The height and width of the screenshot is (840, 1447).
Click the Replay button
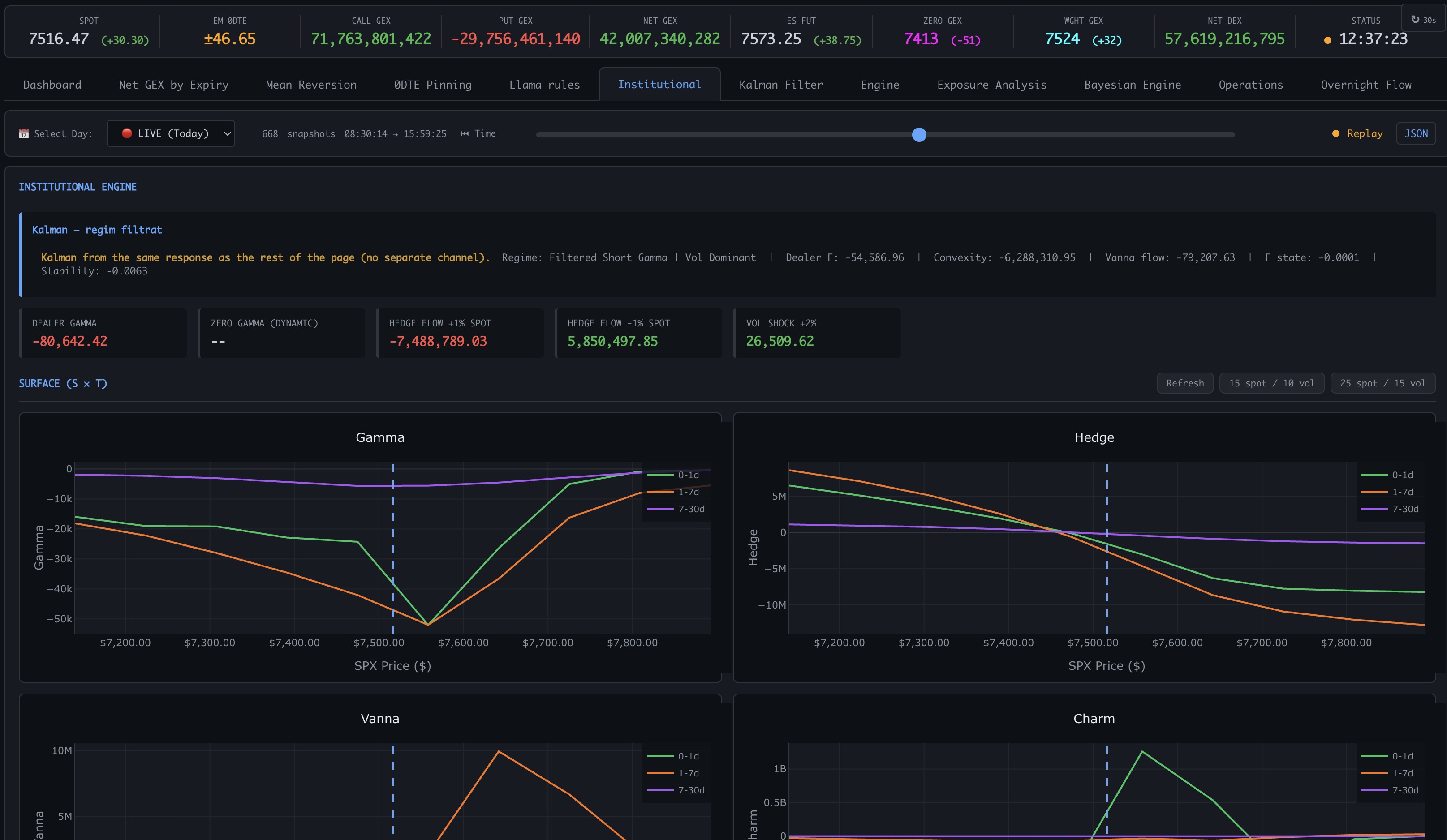[x=1365, y=134]
